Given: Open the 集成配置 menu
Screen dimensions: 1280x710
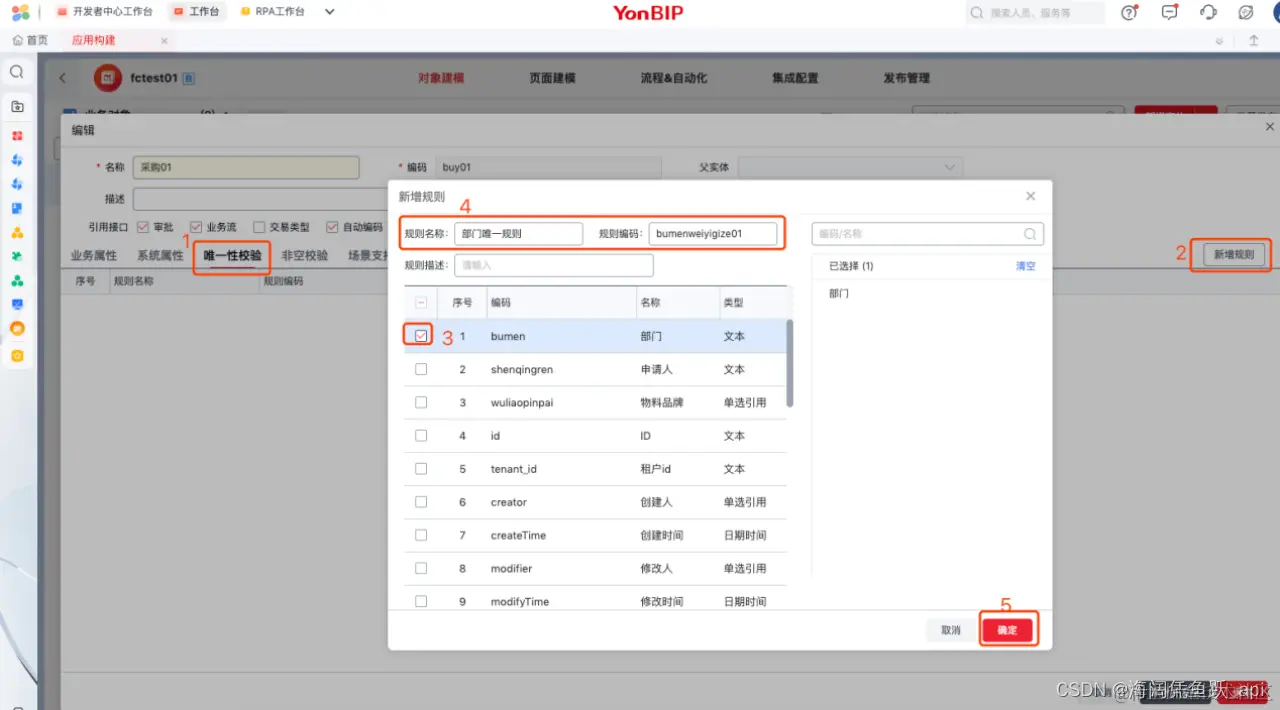Looking at the screenshot, I should pyautogui.click(x=795, y=78).
